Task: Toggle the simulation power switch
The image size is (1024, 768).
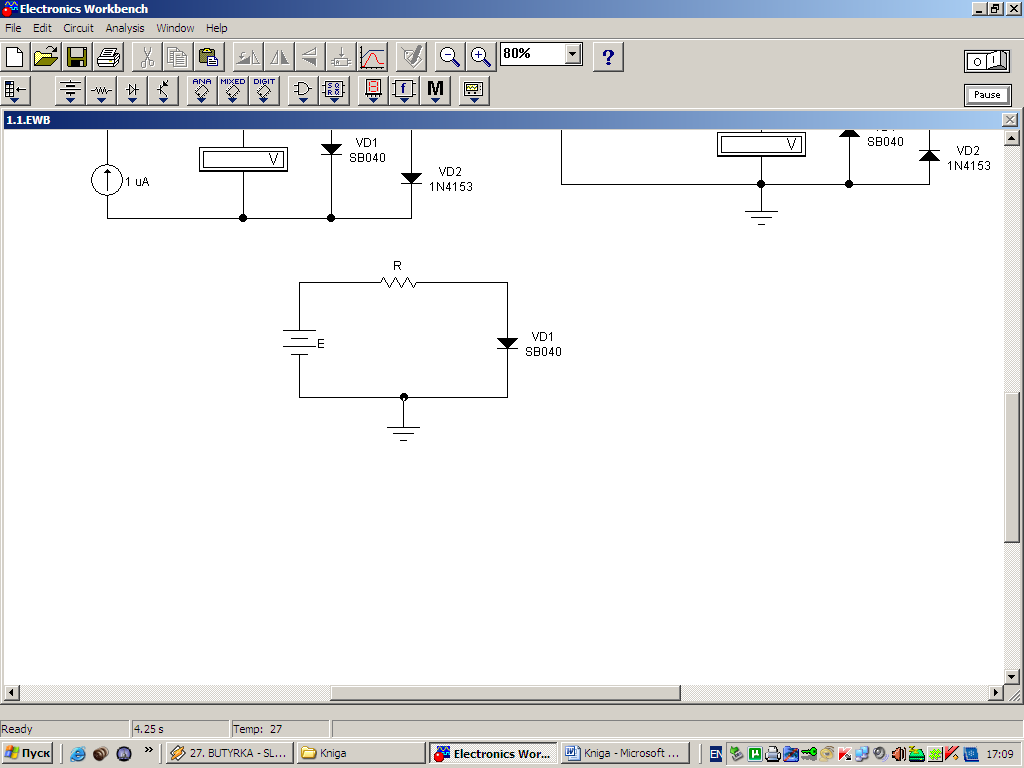Action: tap(987, 61)
